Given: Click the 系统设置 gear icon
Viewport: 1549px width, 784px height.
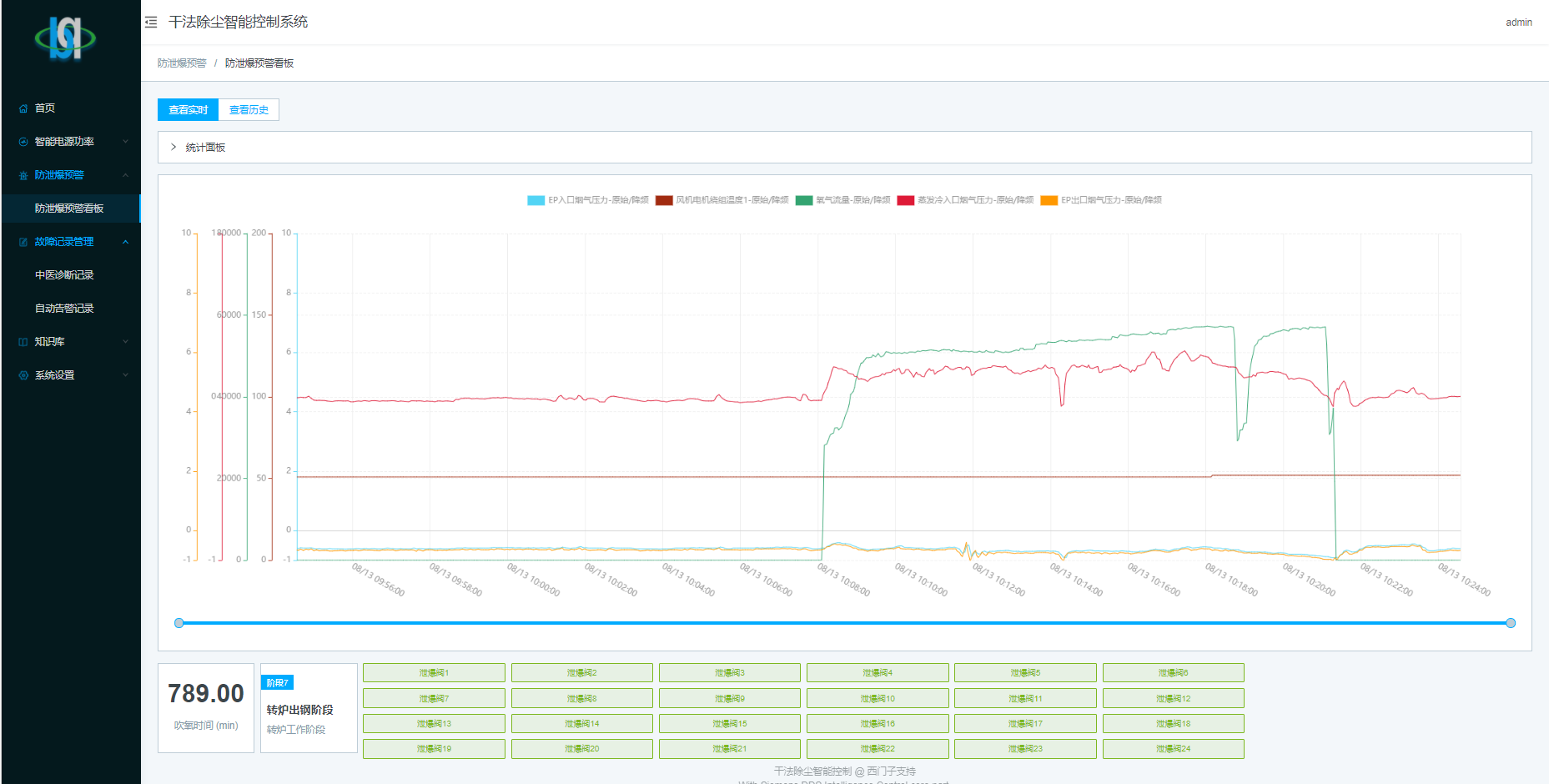Looking at the screenshot, I should [x=23, y=375].
